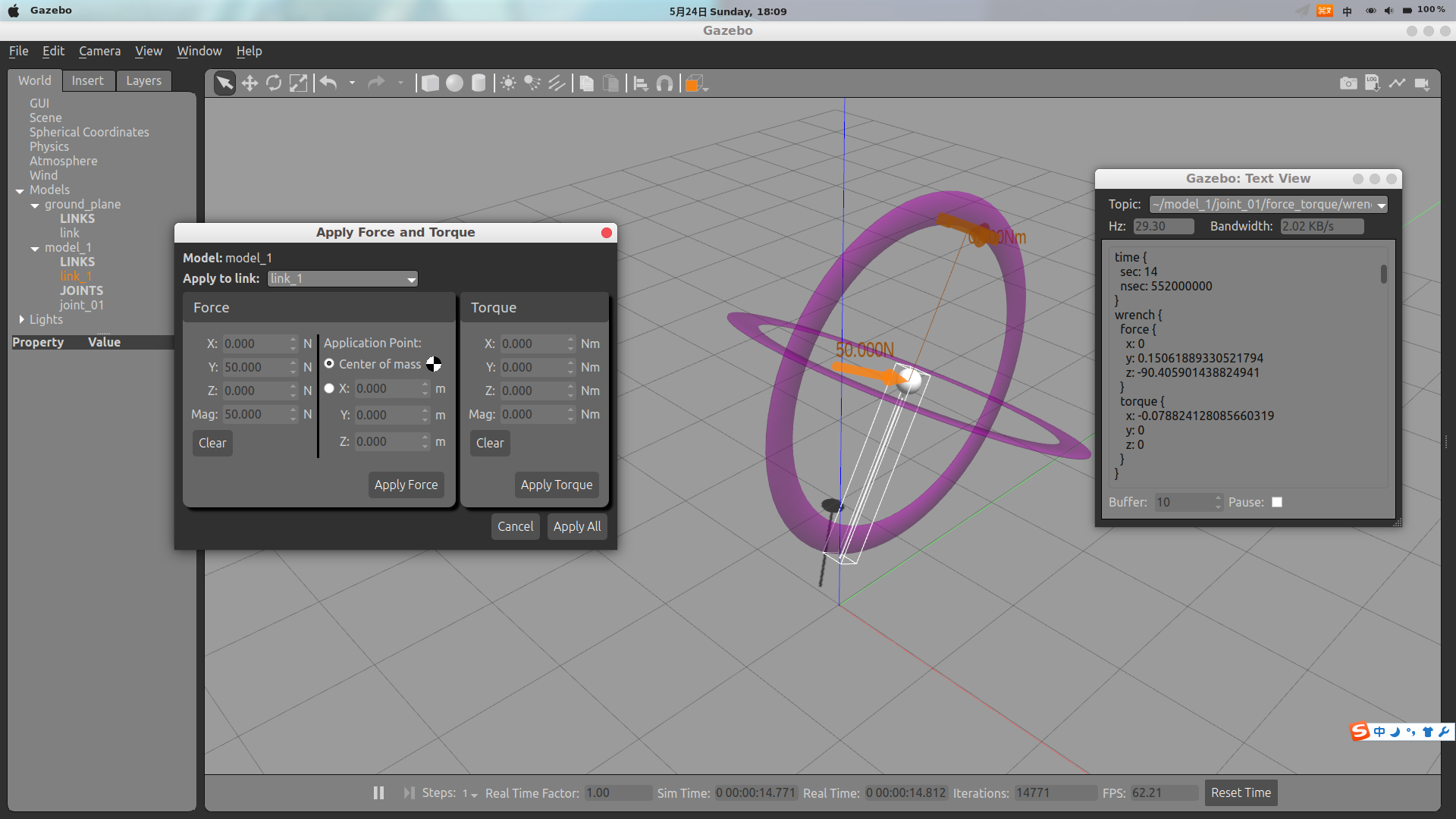Click the record video icon

tap(1422, 83)
